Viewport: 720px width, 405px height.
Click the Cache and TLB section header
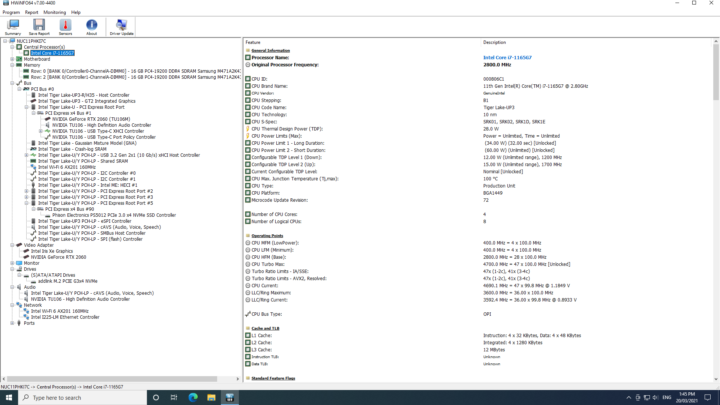click(x=265, y=328)
